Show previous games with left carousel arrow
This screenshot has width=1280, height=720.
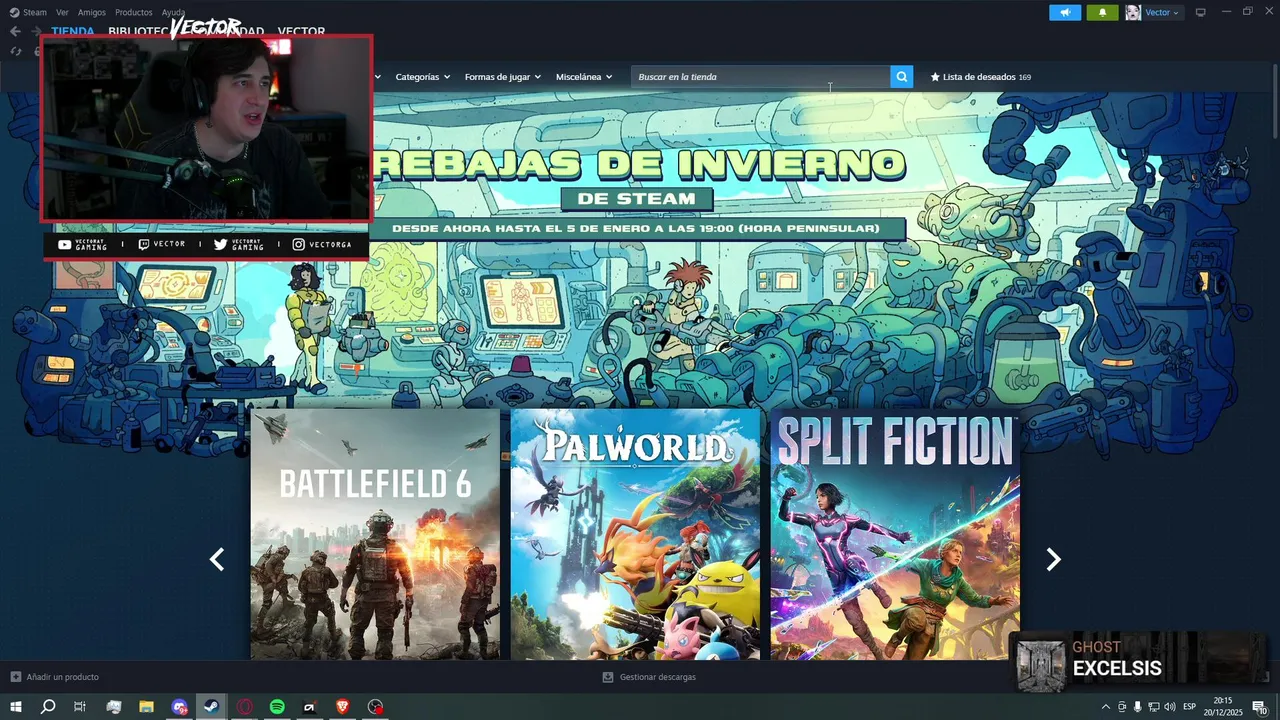[217, 560]
